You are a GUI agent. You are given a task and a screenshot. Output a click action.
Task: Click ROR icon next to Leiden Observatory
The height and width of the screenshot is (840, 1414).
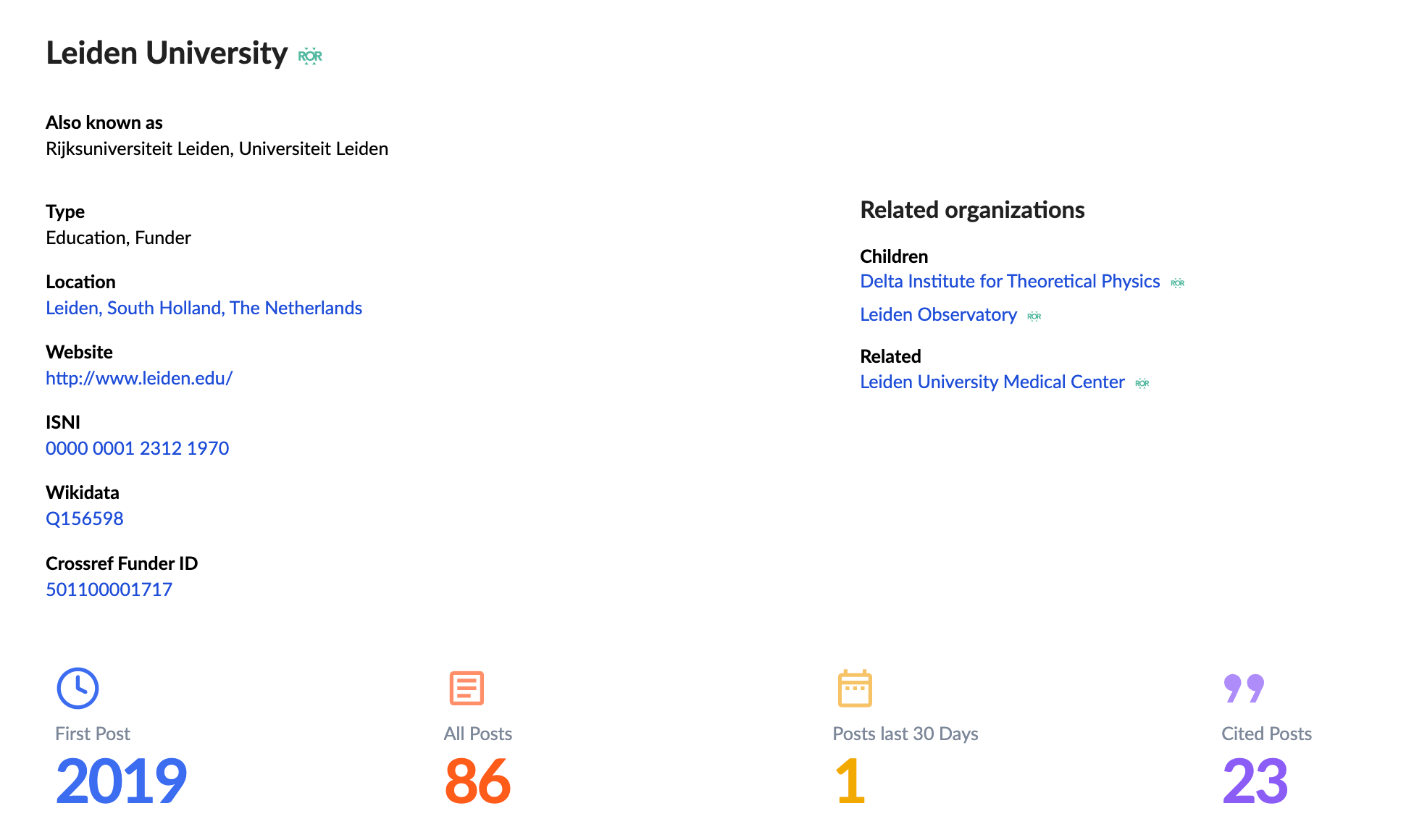tap(1034, 316)
